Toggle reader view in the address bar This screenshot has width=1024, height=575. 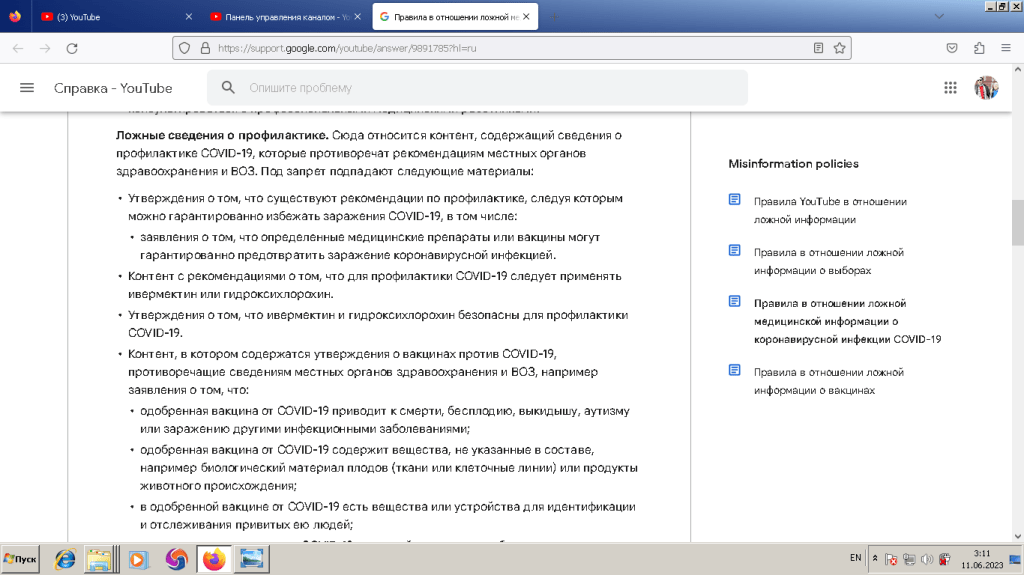coord(818,48)
